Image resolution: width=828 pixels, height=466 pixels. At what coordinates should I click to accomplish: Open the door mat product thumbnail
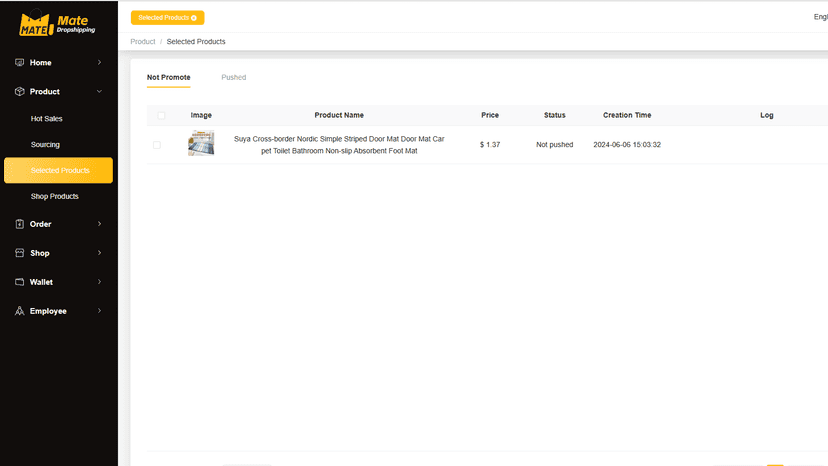pos(201,143)
